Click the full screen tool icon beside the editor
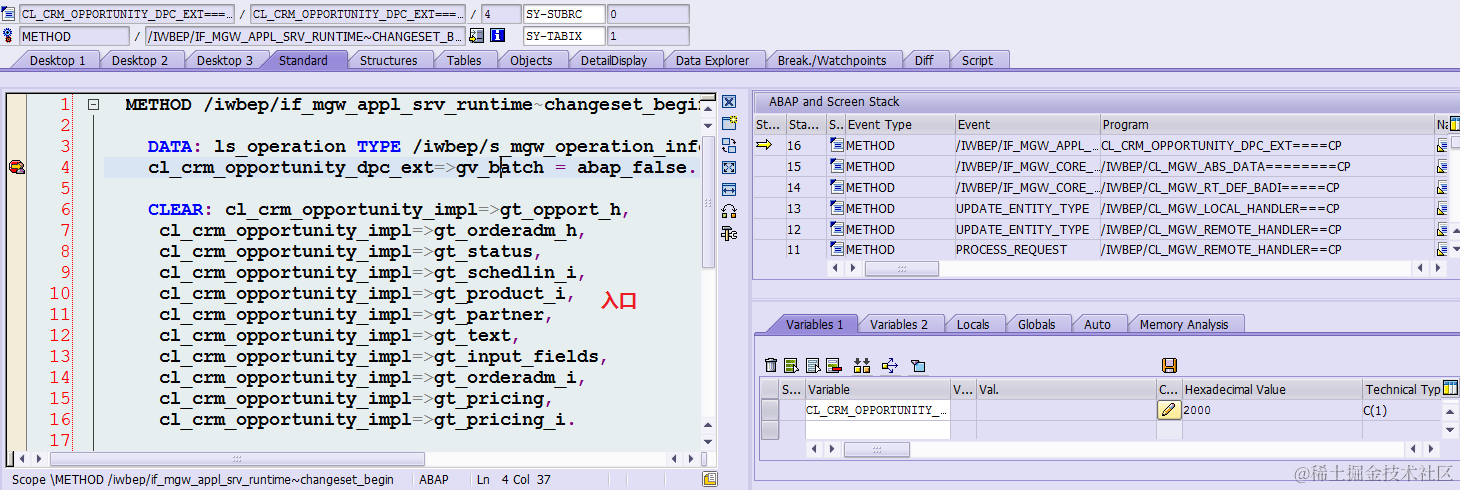 (x=729, y=167)
